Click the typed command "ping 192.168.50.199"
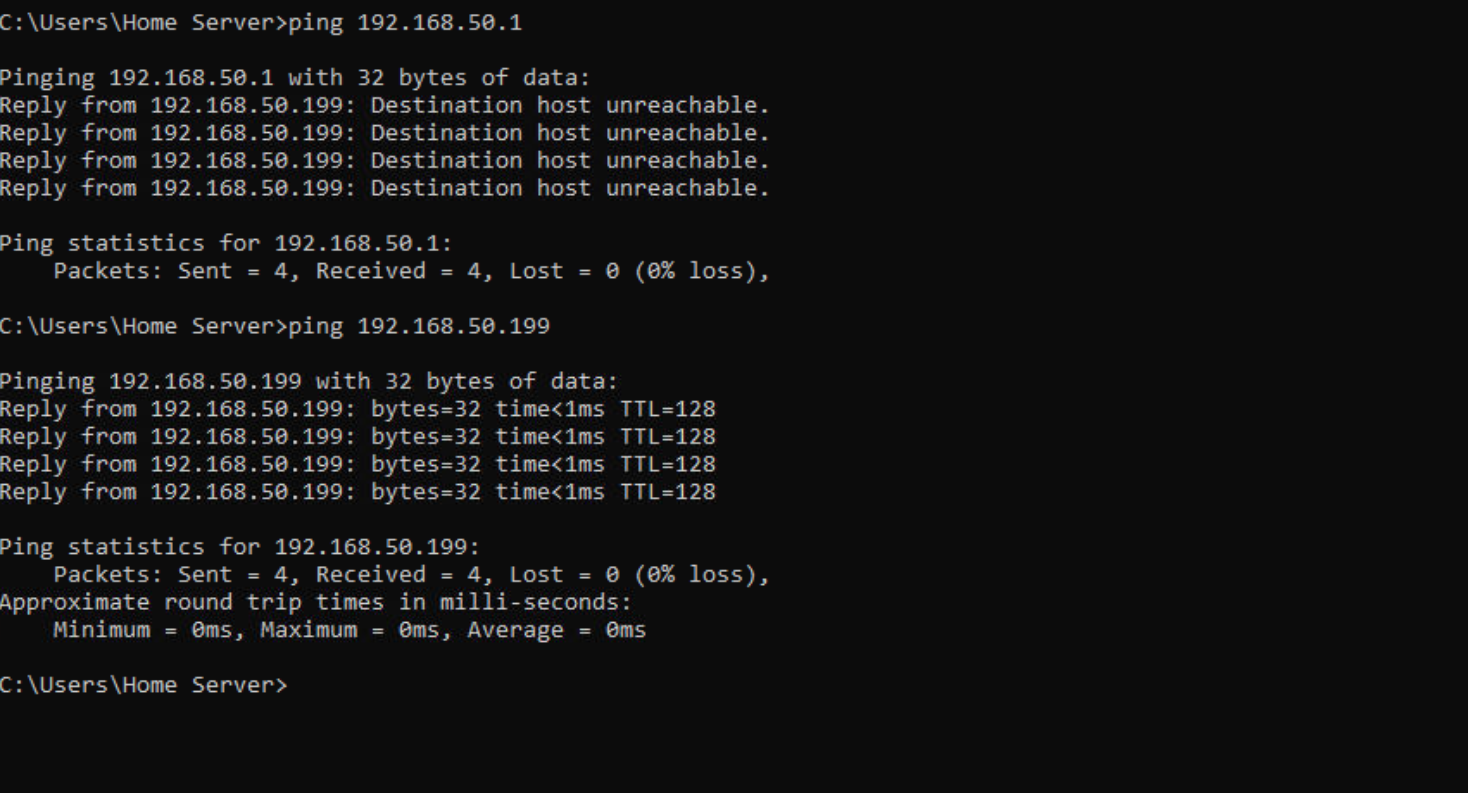The height and width of the screenshot is (793, 1468). [x=419, y=326]
